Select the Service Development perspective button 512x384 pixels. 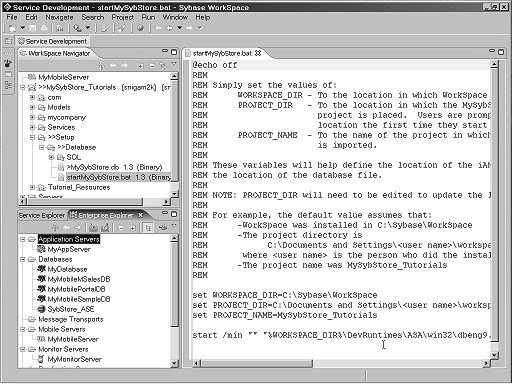pos(53,41)
